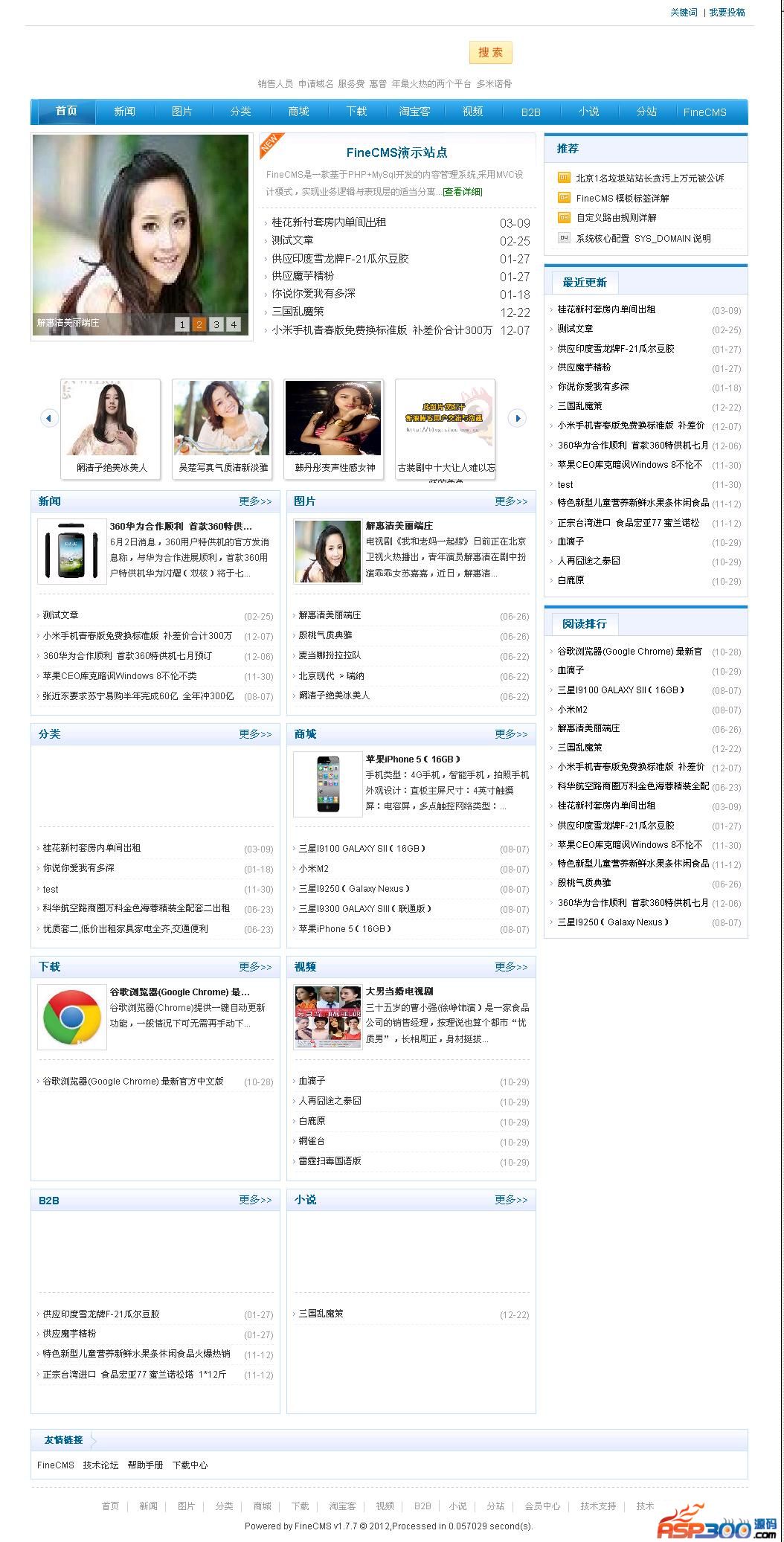Expand 更多>> in the 商城 section
784x1542 pixels.
[511, 734]
